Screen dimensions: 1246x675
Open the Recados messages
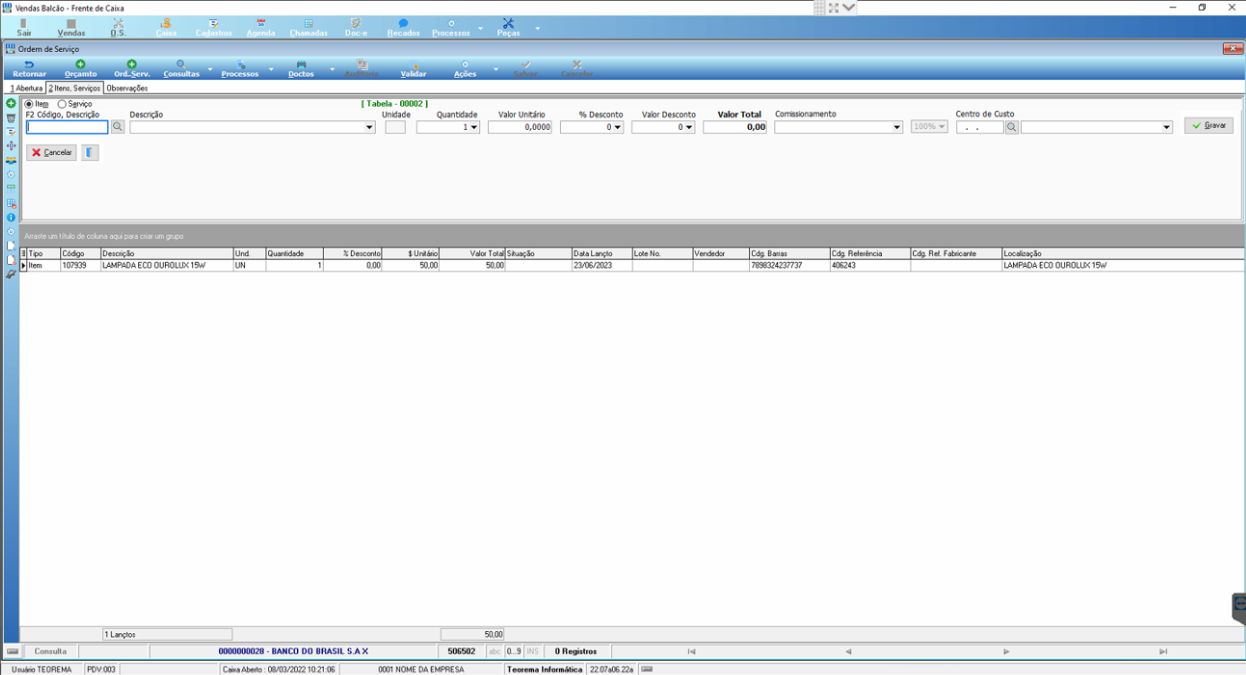click(403, 27)
